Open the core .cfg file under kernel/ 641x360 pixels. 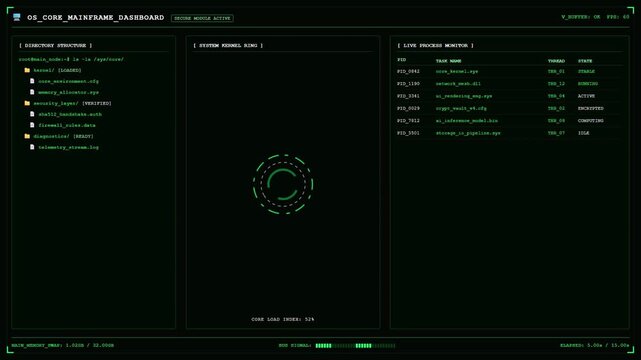tap(69, 81)
